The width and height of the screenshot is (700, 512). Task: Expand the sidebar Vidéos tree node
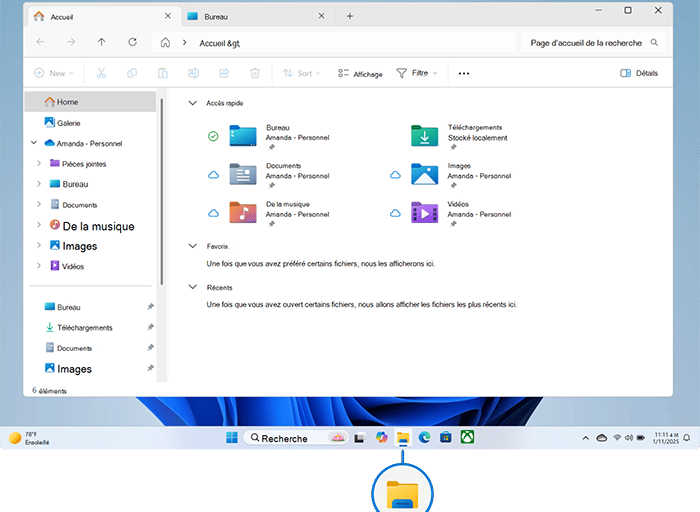click(x=39, y=266)
